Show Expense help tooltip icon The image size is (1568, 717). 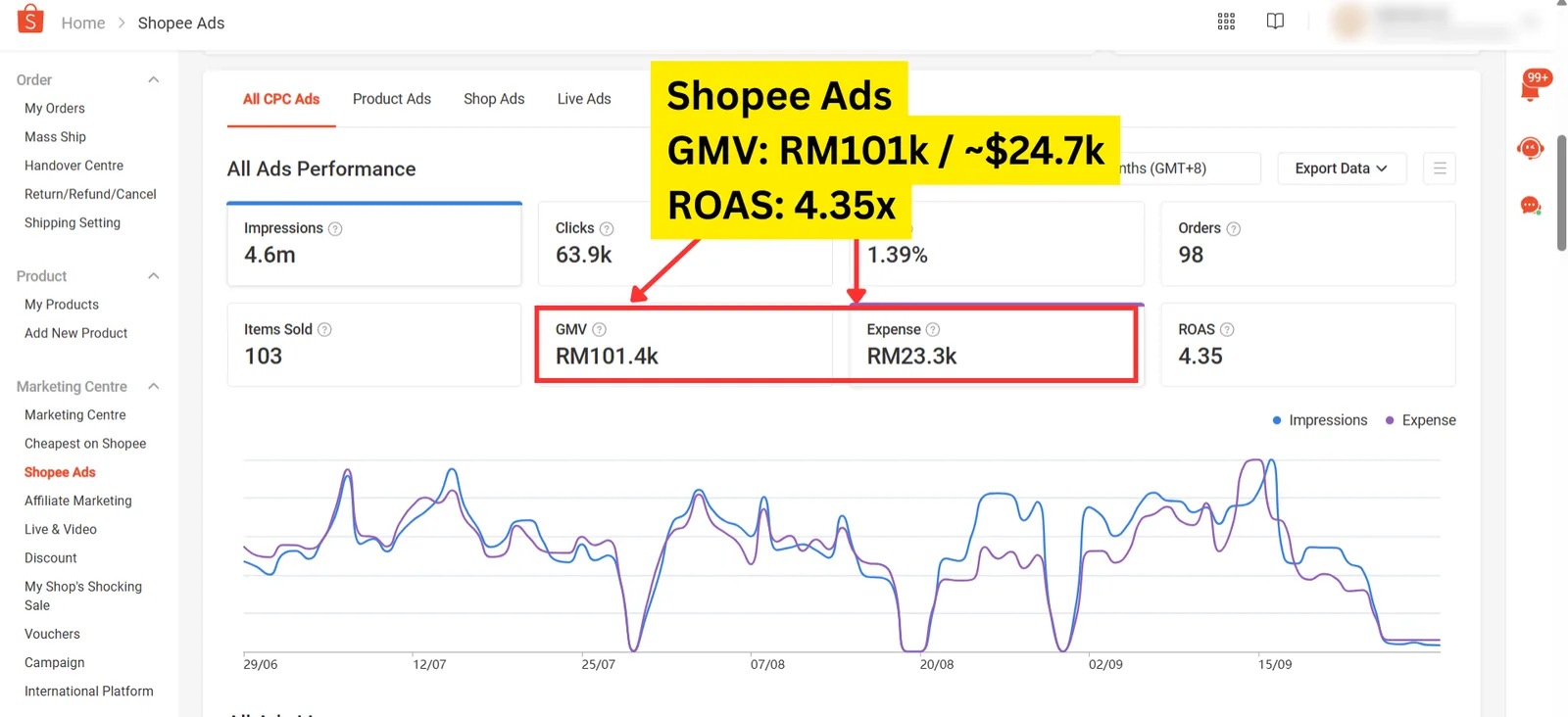click(933, 330)
